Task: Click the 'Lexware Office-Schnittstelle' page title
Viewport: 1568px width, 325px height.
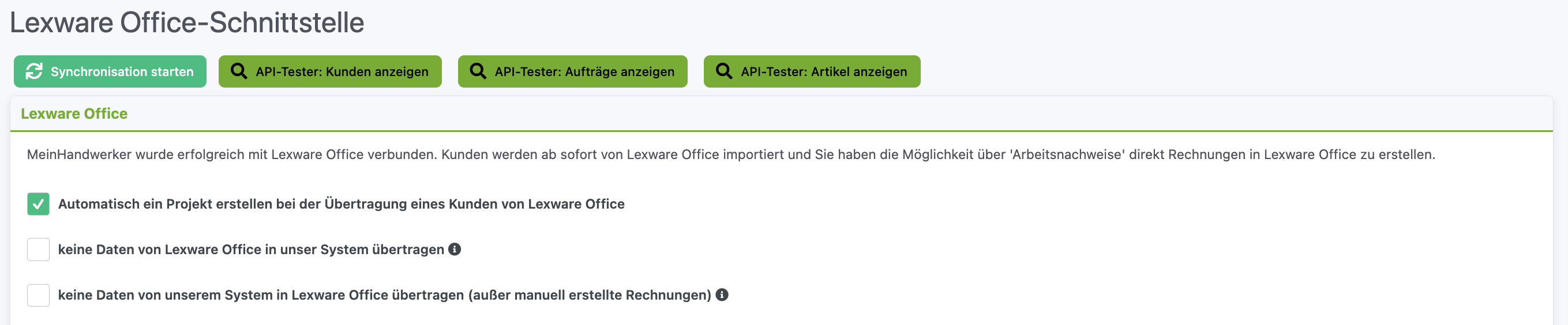Action: 187,23
